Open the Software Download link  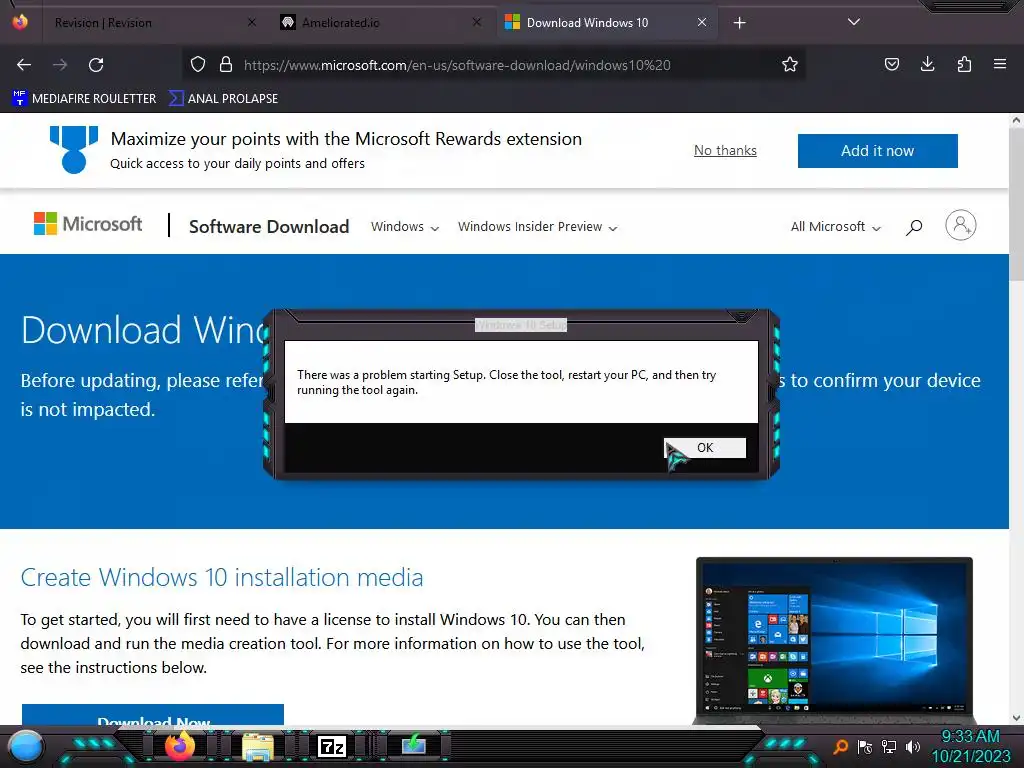pyautogui.click(x=269, y=227)
